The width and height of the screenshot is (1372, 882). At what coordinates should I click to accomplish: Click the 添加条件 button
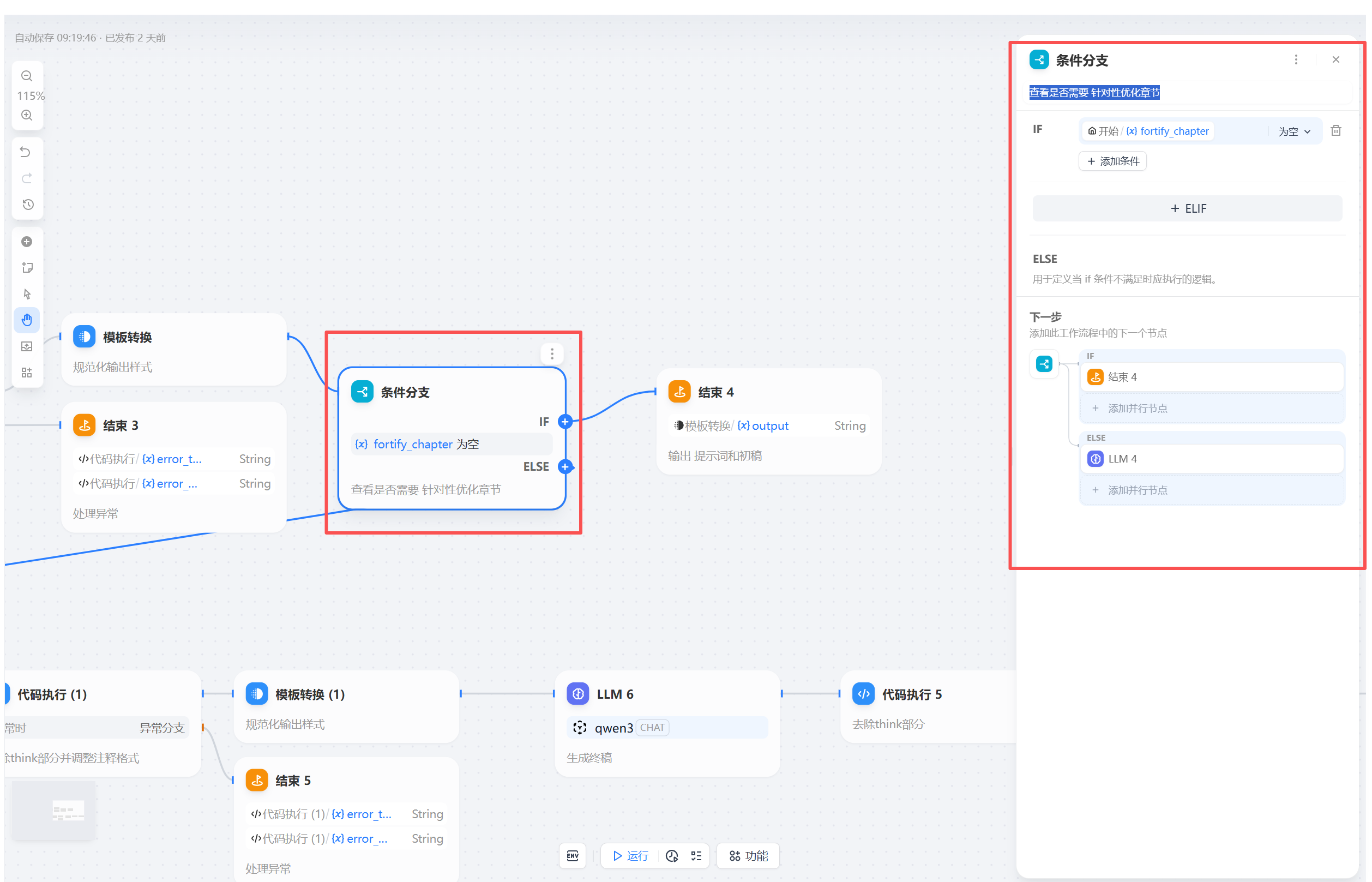[1112, 161]
